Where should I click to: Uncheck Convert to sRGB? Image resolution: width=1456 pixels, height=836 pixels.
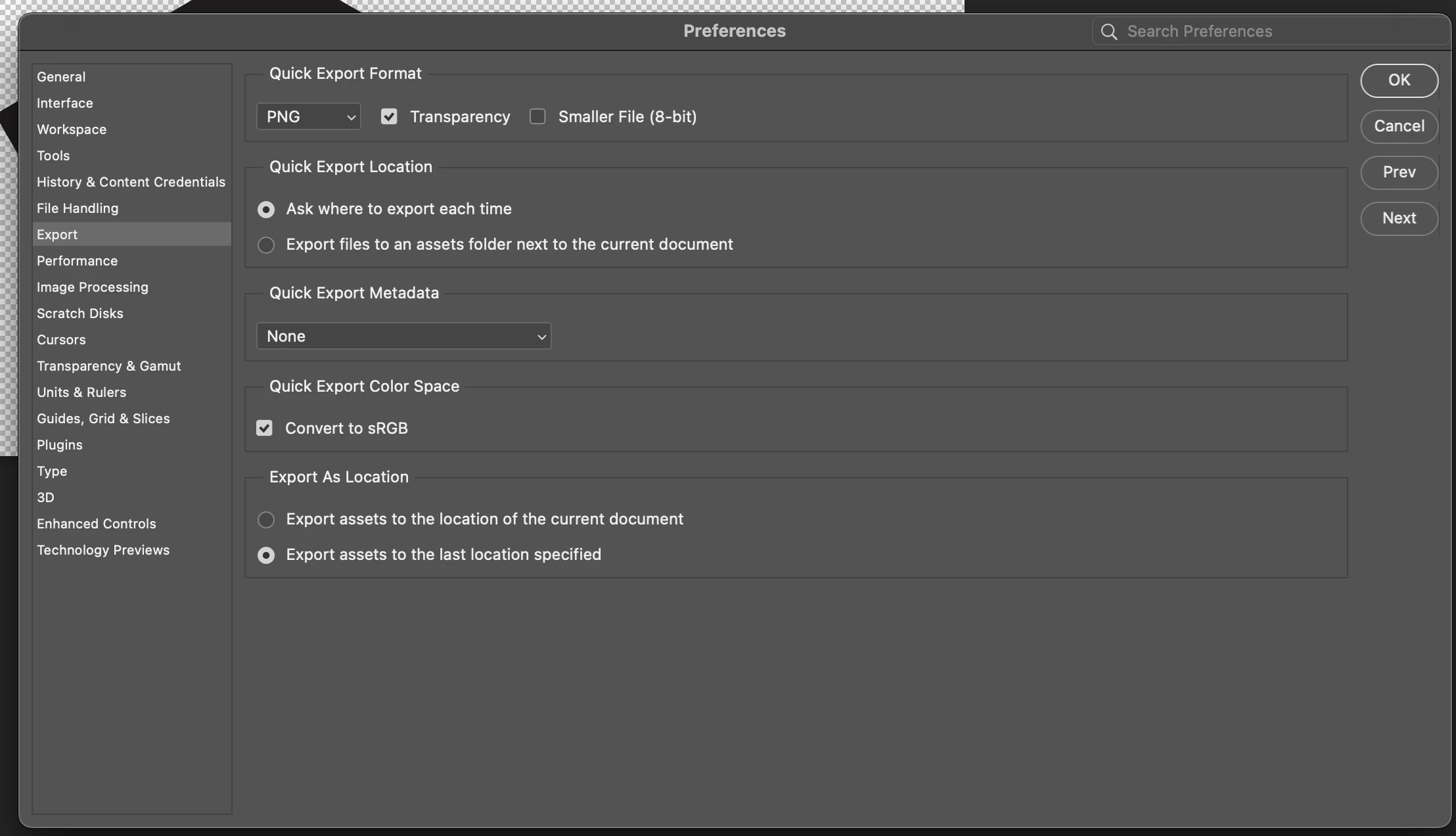coord(264,429)
